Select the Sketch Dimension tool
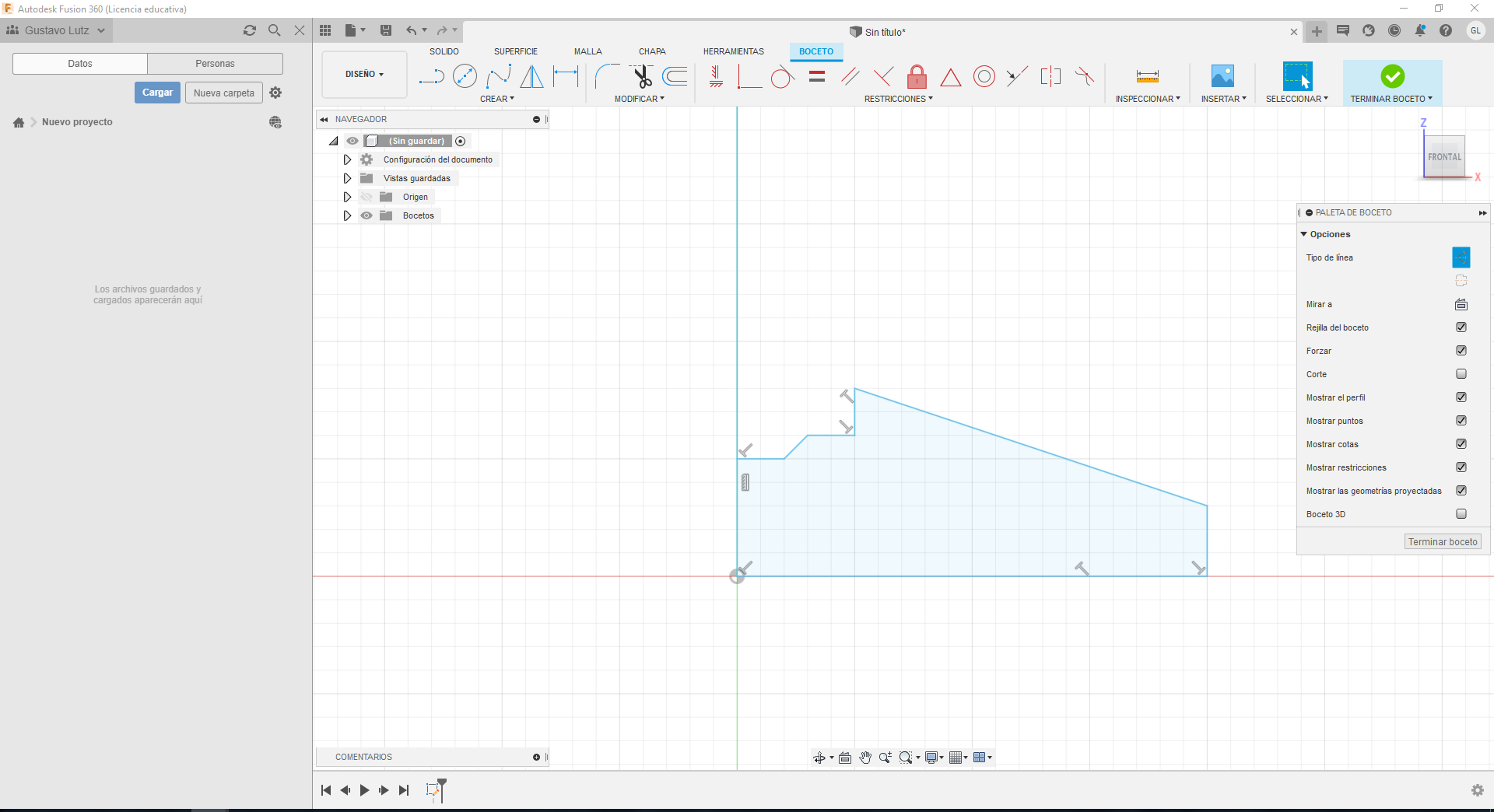 (x=566, y=76)
